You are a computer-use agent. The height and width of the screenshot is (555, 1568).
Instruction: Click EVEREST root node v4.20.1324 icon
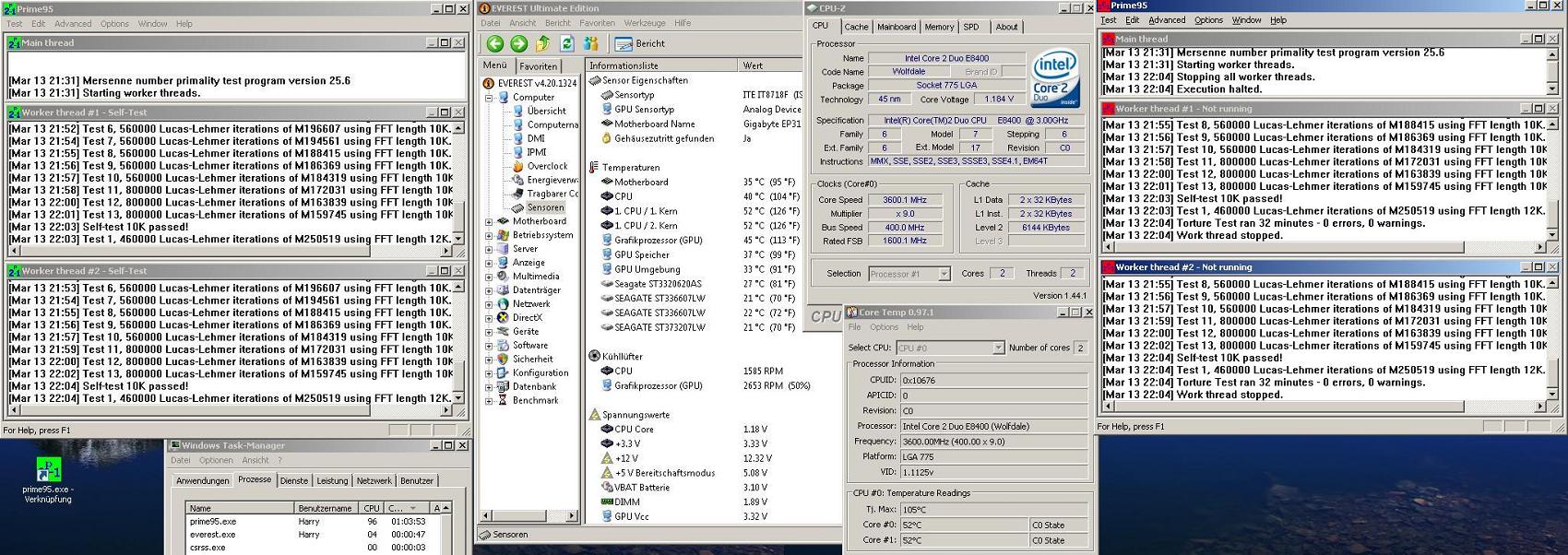(489, 83)
